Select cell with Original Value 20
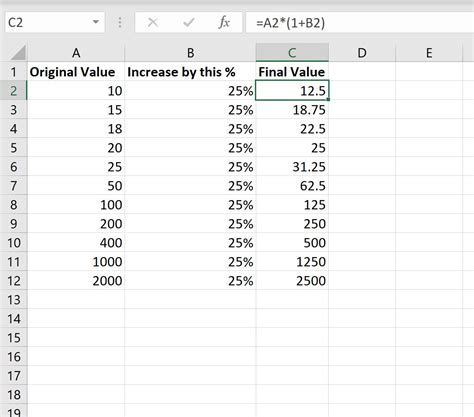Image resolution: width=474 pixels, height=417 pixels. (76, 148)
